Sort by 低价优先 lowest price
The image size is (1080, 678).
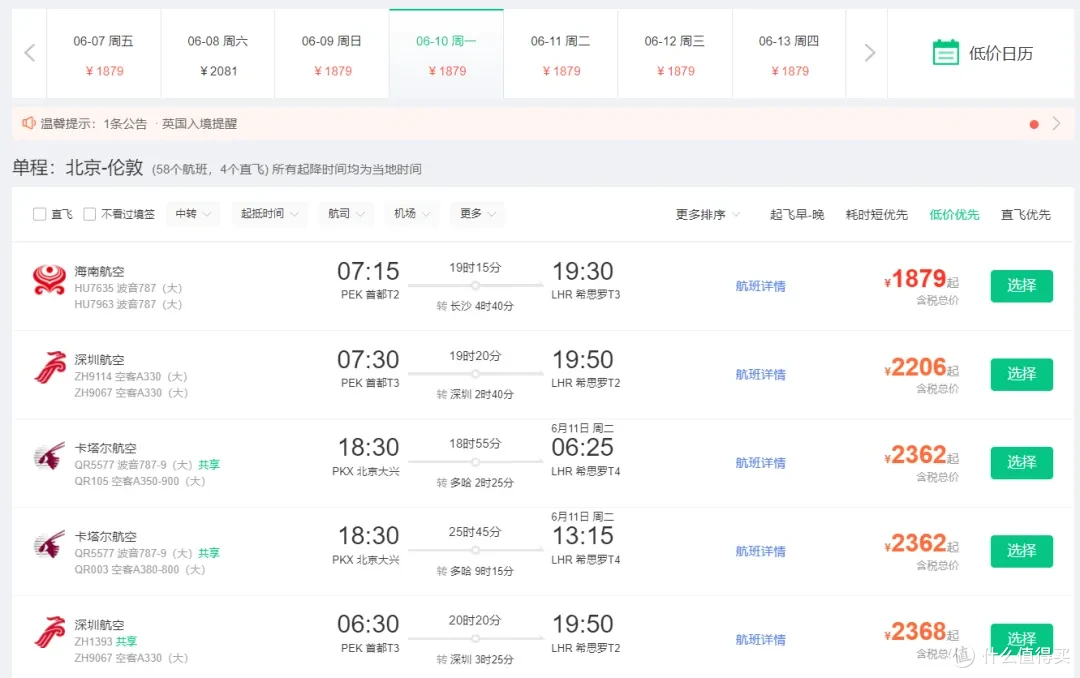(954, 215)
